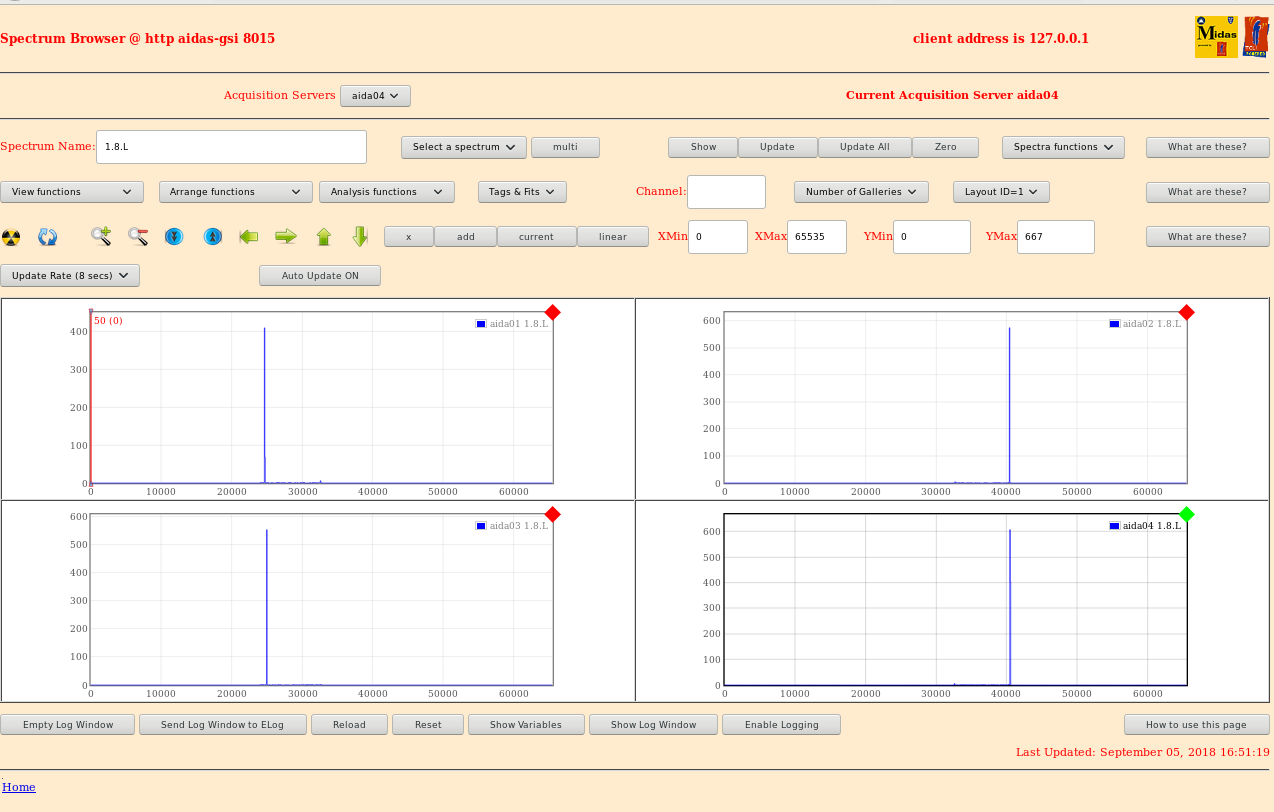Open the Number of Galleries dropdown

[x=861, y=192]
